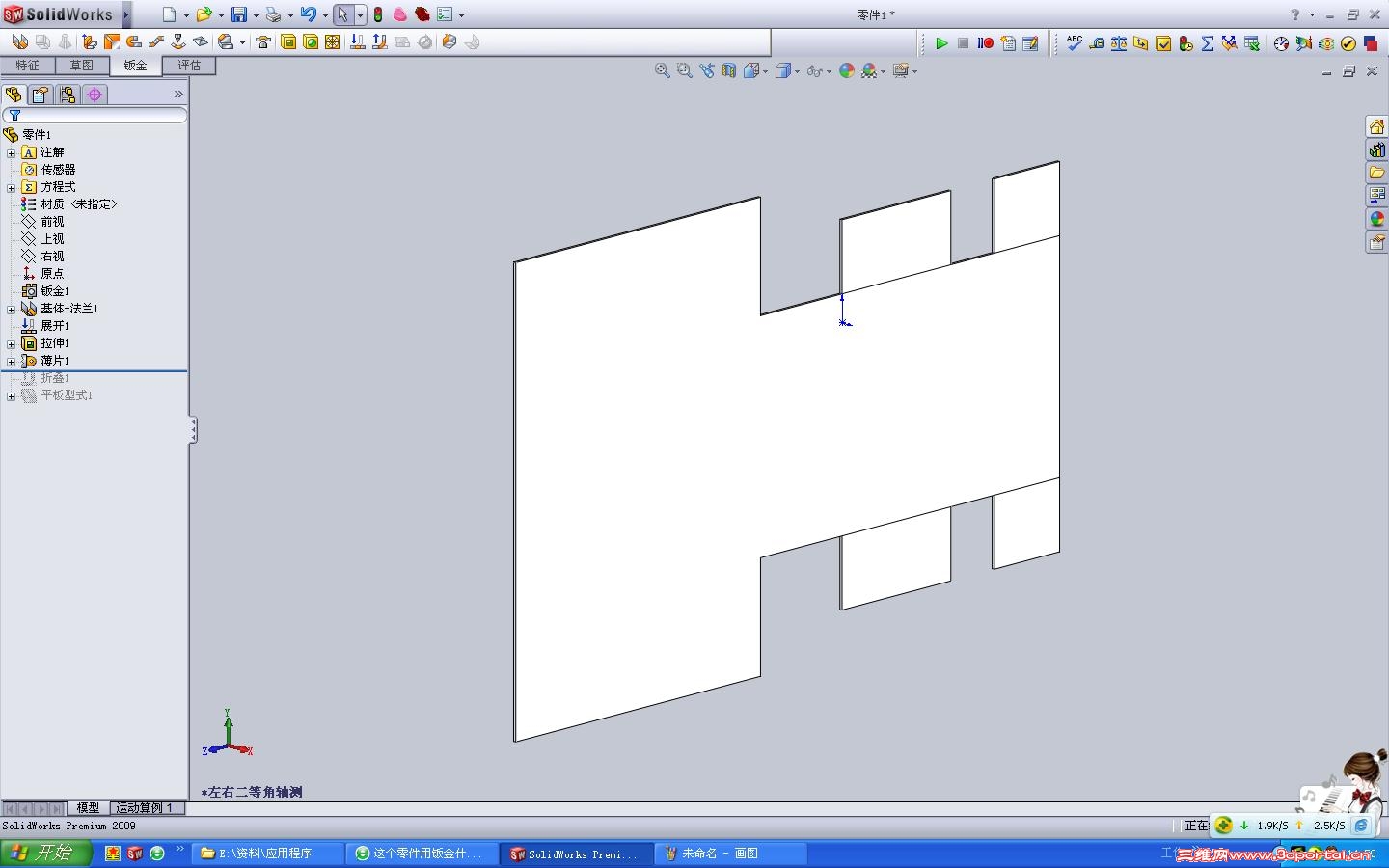Click the ABC spell checker icon
The height and width of the screenshot is (868, 1389).
pyautogui.click(x=1074, y=43)
